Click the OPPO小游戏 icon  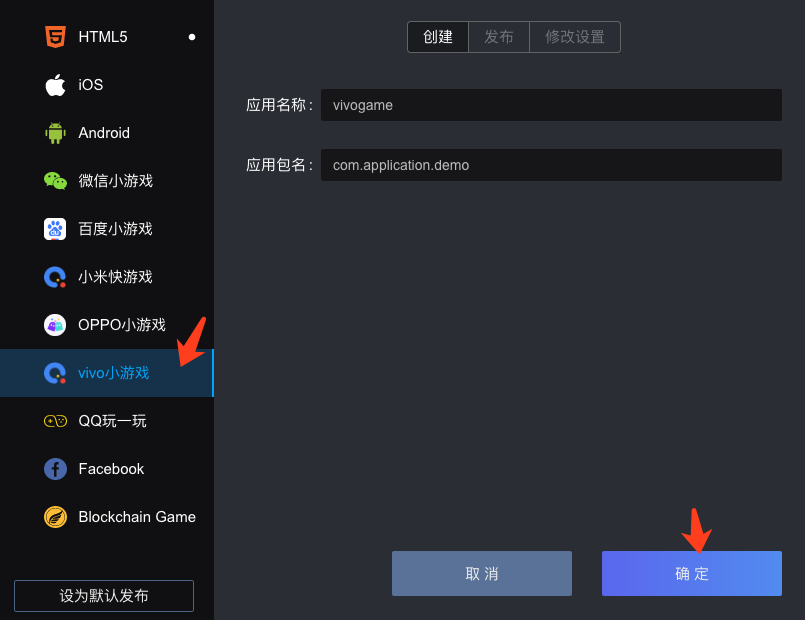(55, 325)
